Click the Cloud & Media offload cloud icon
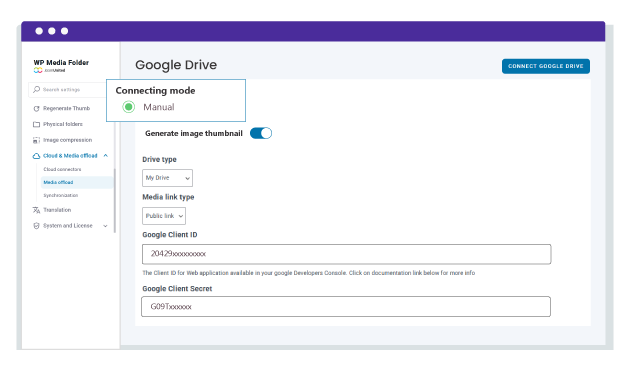Screen dimensions: 630x371 pyautogui.click(x=37, y=156)
